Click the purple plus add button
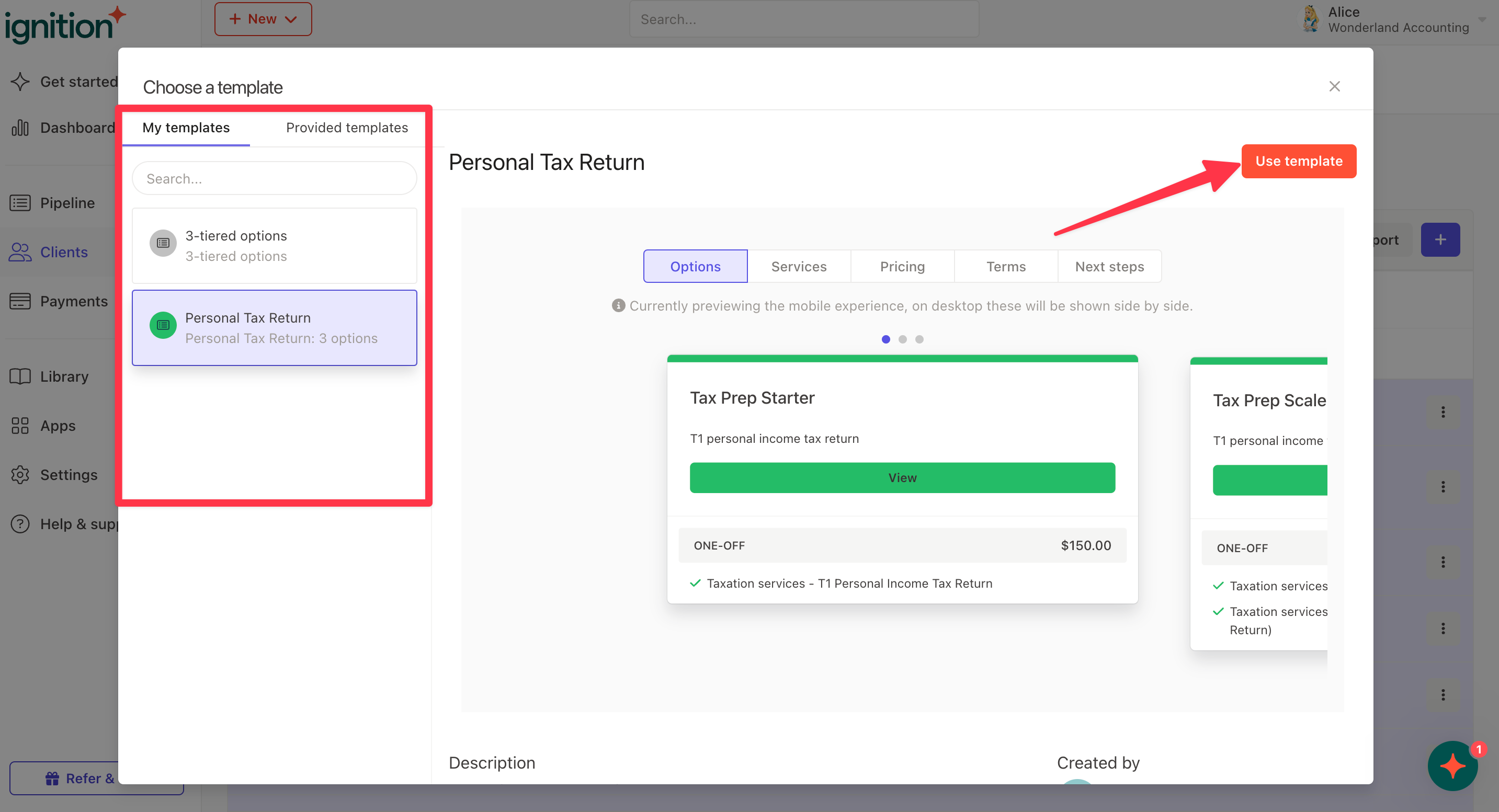This screenshot has height=812, width=1499. pos(1440,239)
